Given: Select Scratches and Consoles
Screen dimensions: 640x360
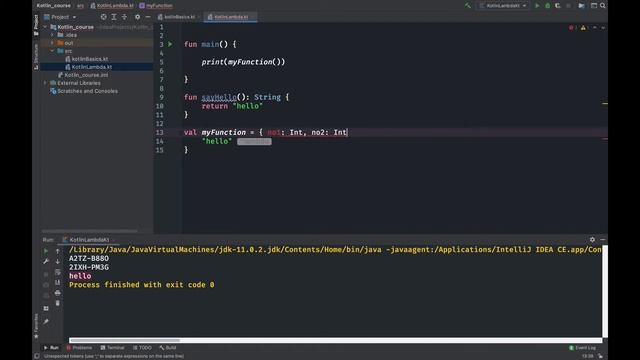Looking at the screenshot, I should (x=87, y=91).
